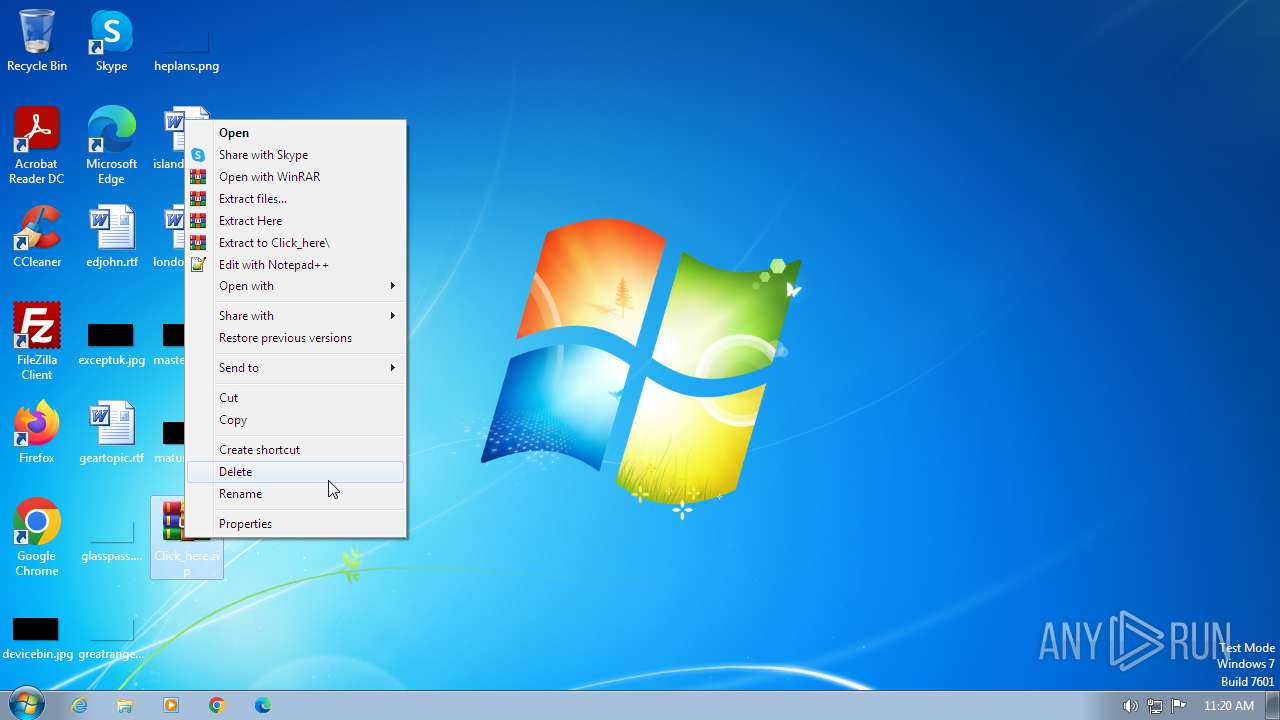
Task: Choose Open in the context menu
Action: pyautogui.click(x=296, y=133)
